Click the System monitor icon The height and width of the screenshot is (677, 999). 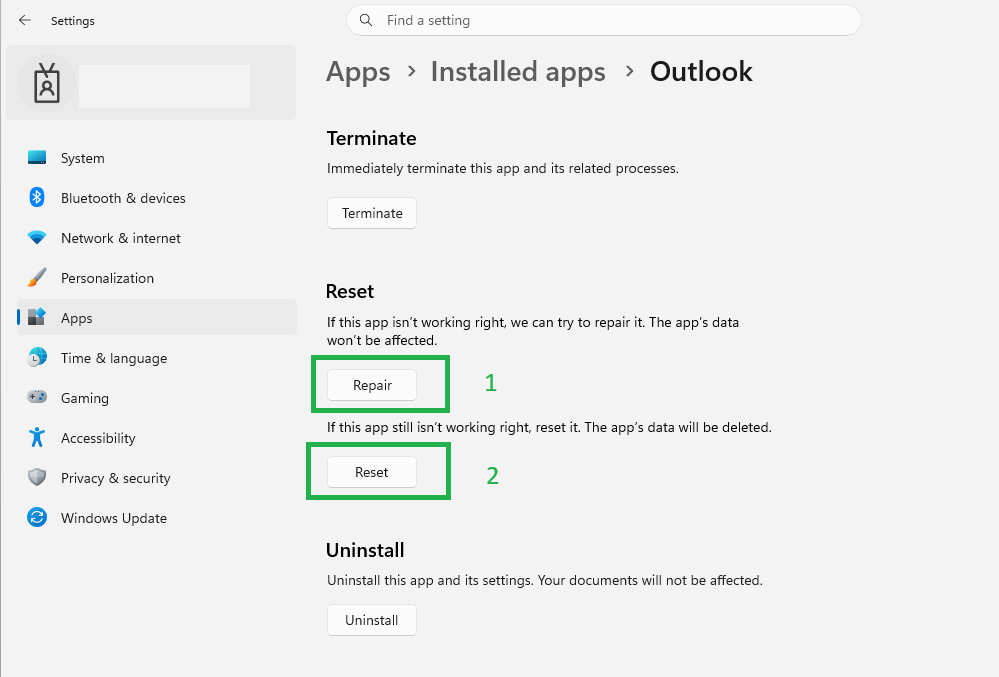37,158
